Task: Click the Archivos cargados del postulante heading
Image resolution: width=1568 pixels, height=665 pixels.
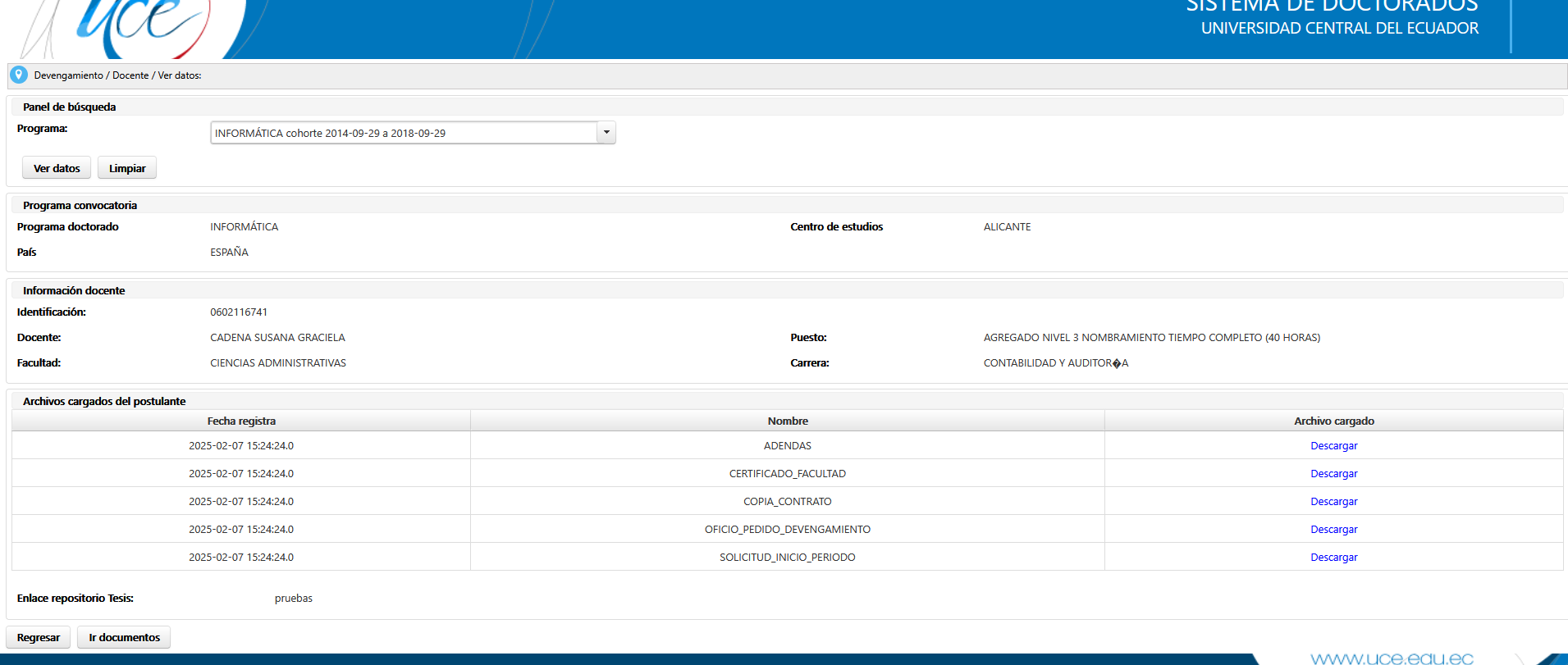Action: pos(104,402)
